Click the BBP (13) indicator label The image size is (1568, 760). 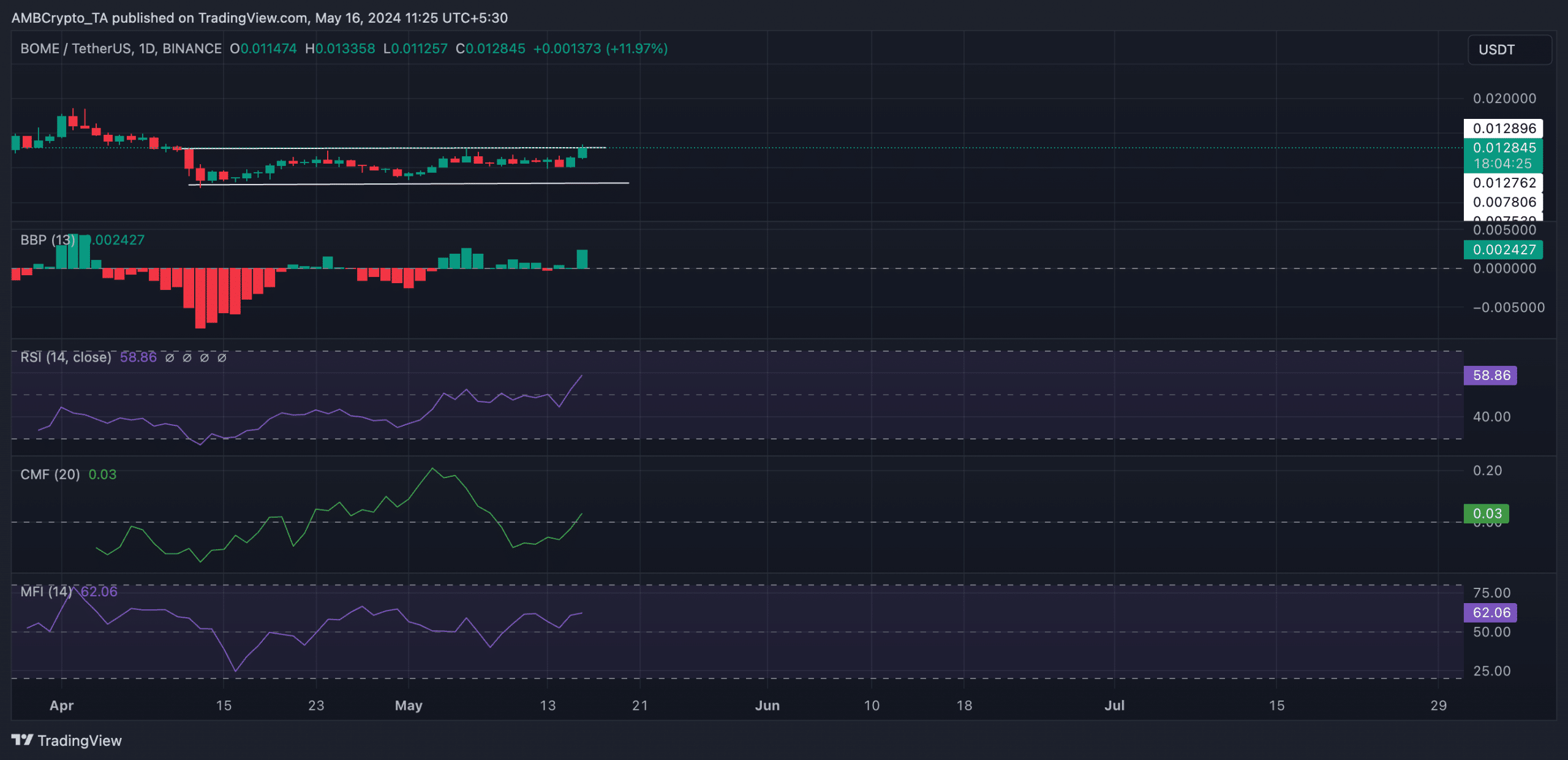click(48, 240)
